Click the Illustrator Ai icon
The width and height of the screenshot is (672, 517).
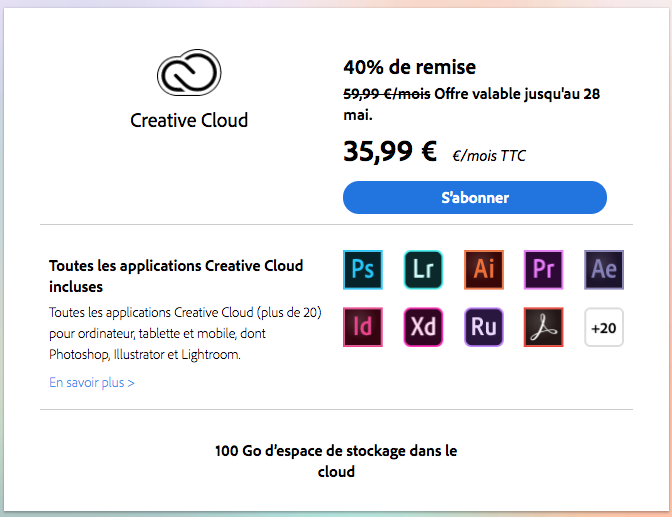point(484,270)
